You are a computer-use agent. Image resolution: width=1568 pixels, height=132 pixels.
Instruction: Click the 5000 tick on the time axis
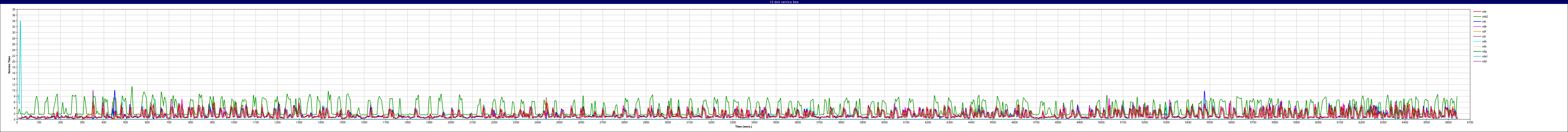(1101, 122)
